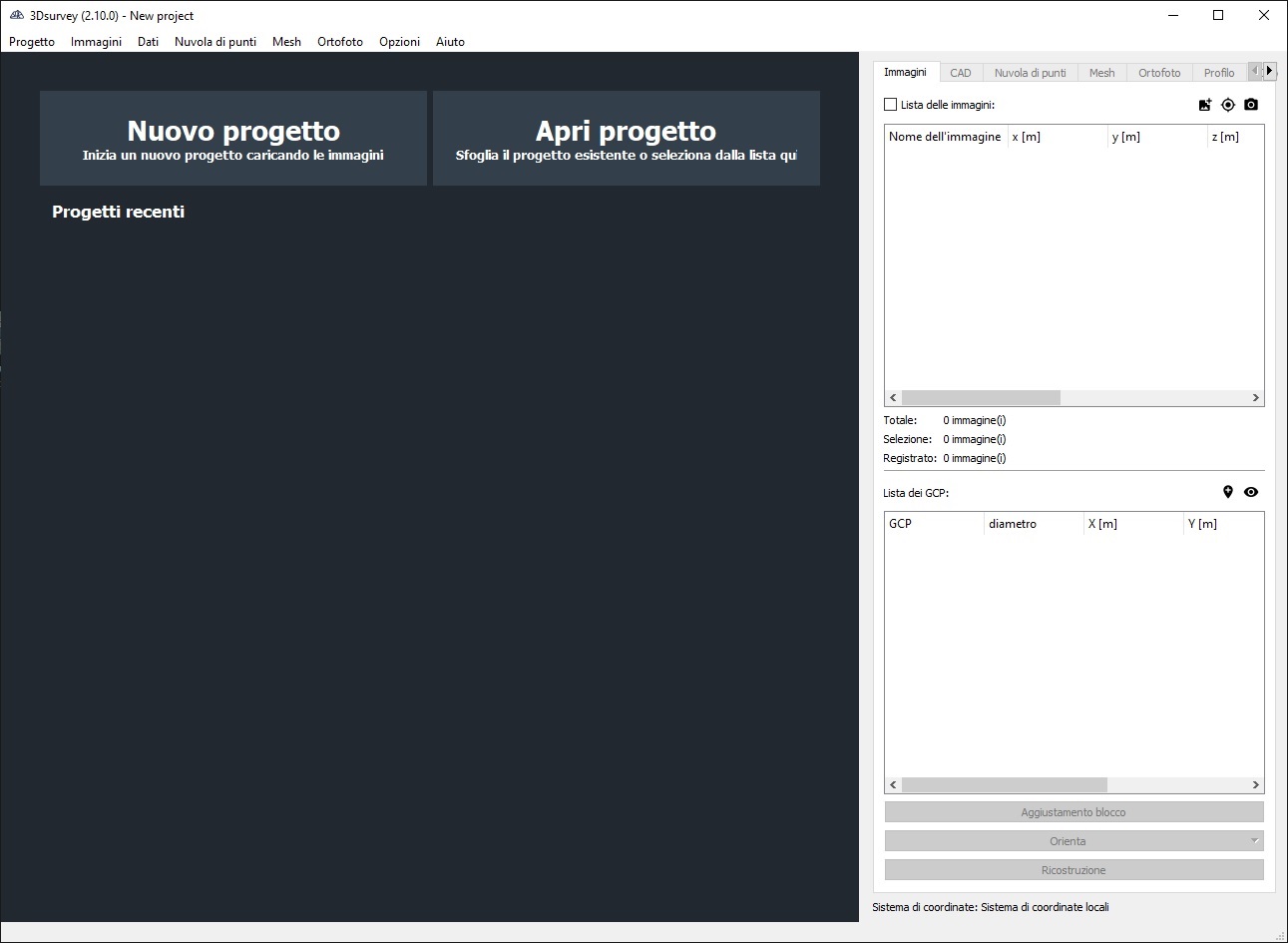Open the Nuvola di punti menu
This screenshot has width=1288, height=943.
pos(215,42)
